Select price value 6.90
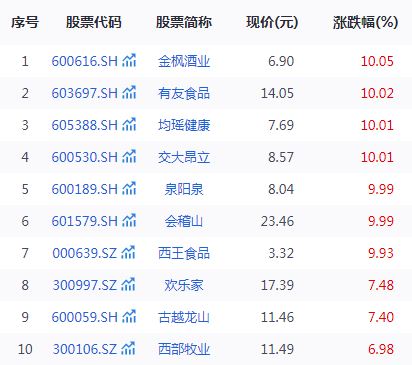This screenshot has height=365, width=412. pos(281,61)
